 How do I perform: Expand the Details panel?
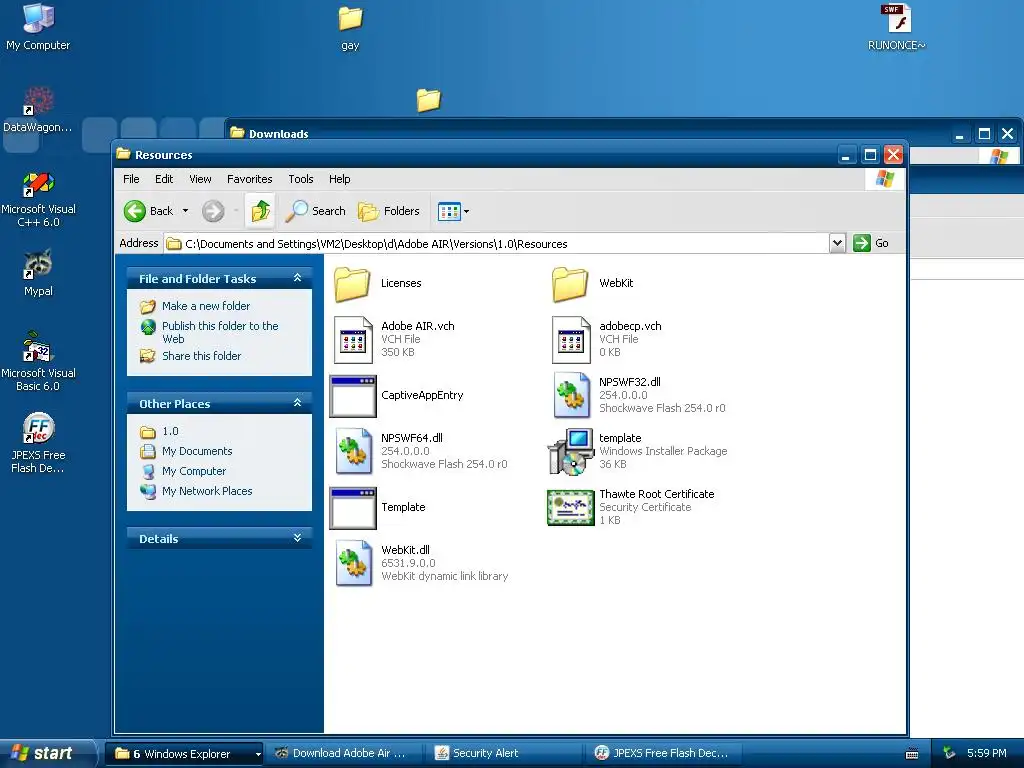click(297, 538)
